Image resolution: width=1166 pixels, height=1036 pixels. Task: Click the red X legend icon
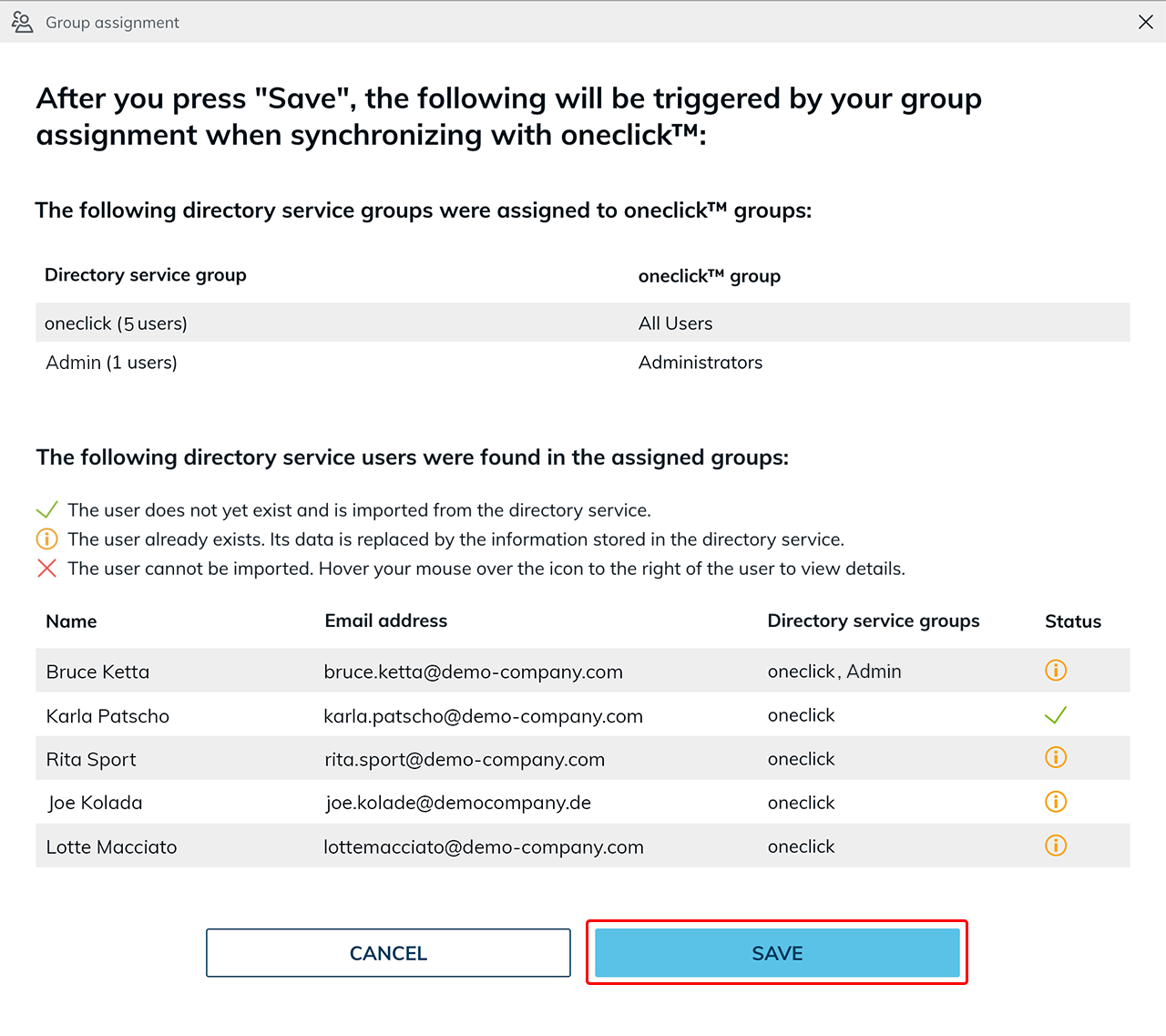[x=47, y=569]
